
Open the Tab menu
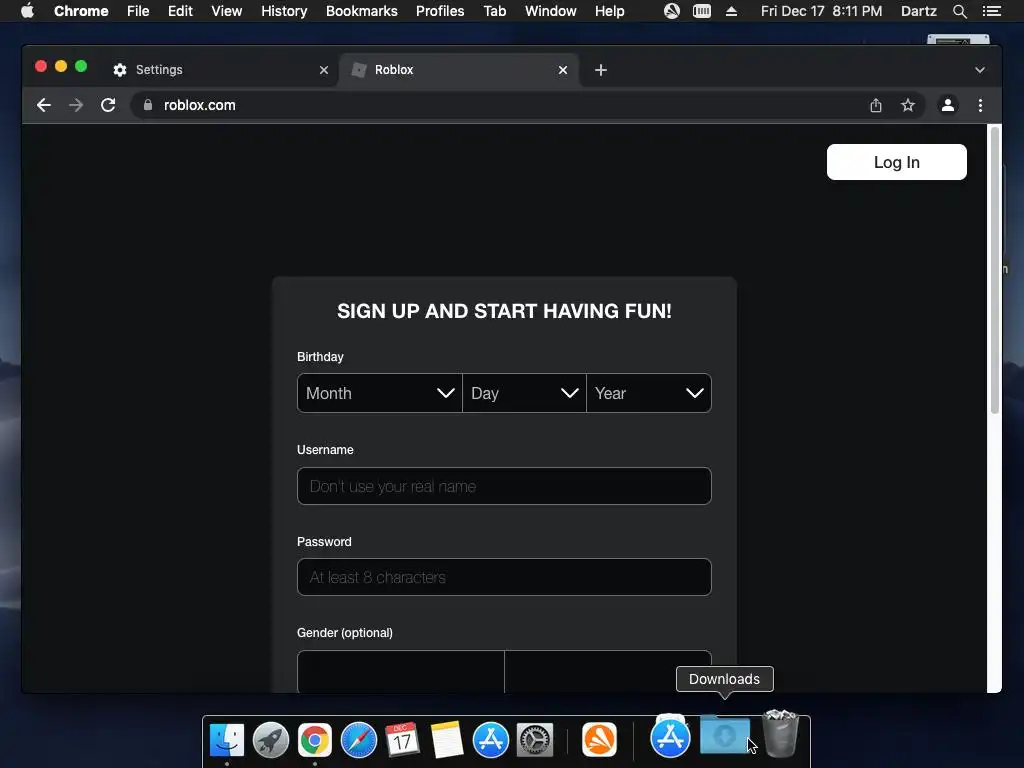pos(495,11)
